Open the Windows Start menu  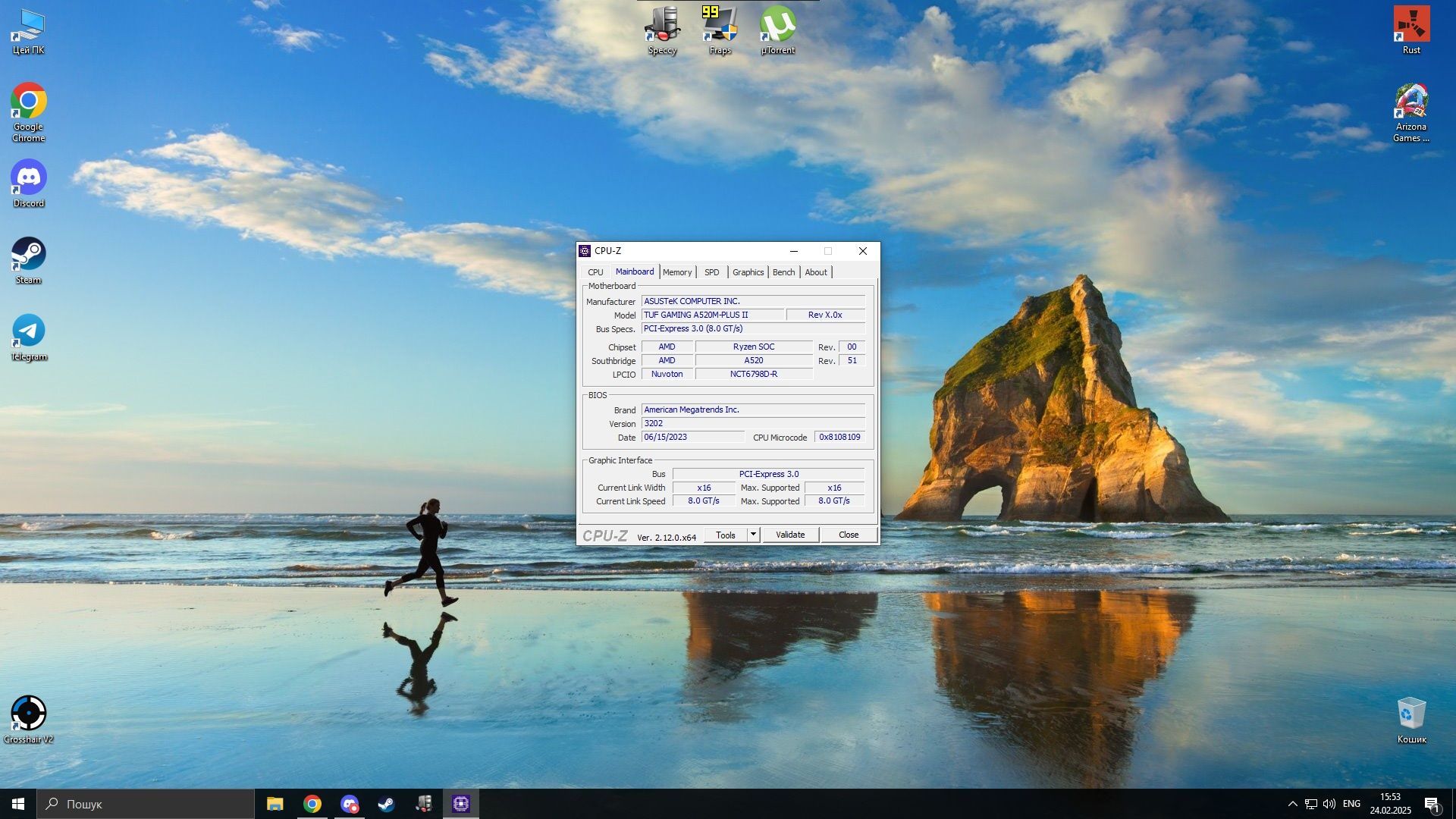click(18, 804)
